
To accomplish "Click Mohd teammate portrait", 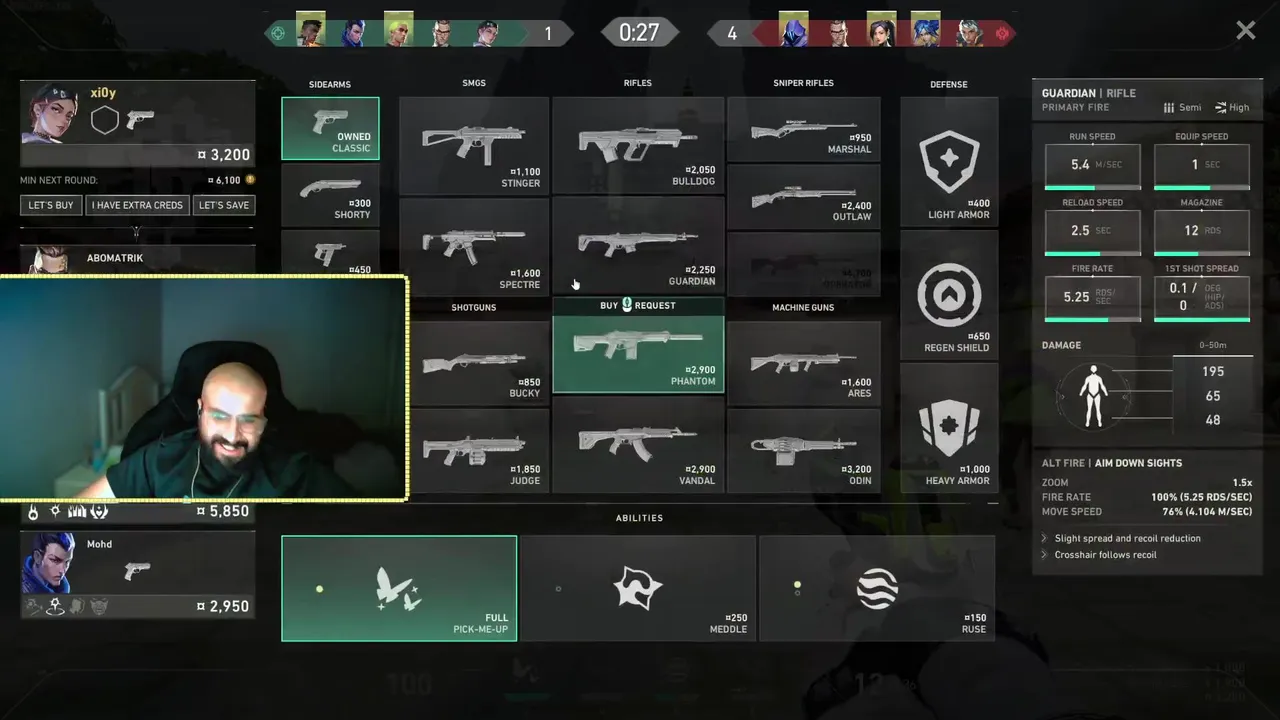I will (50, 565).
